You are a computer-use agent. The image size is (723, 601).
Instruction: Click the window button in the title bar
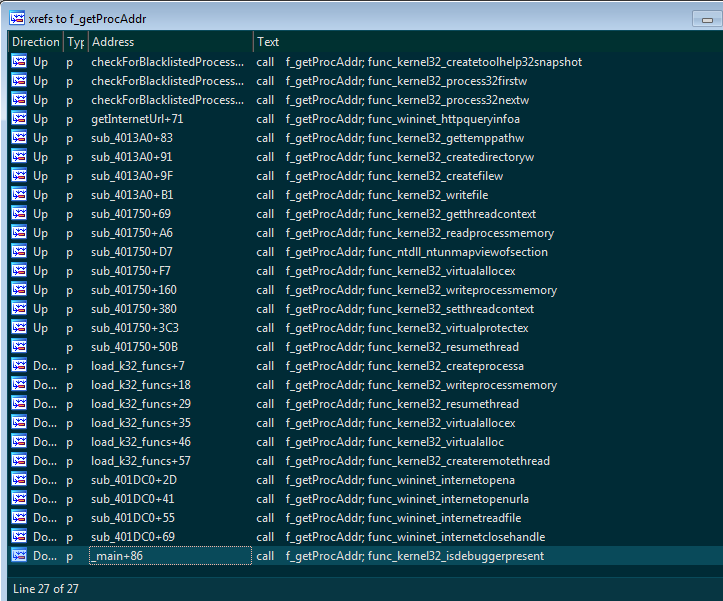coord(704,18)
